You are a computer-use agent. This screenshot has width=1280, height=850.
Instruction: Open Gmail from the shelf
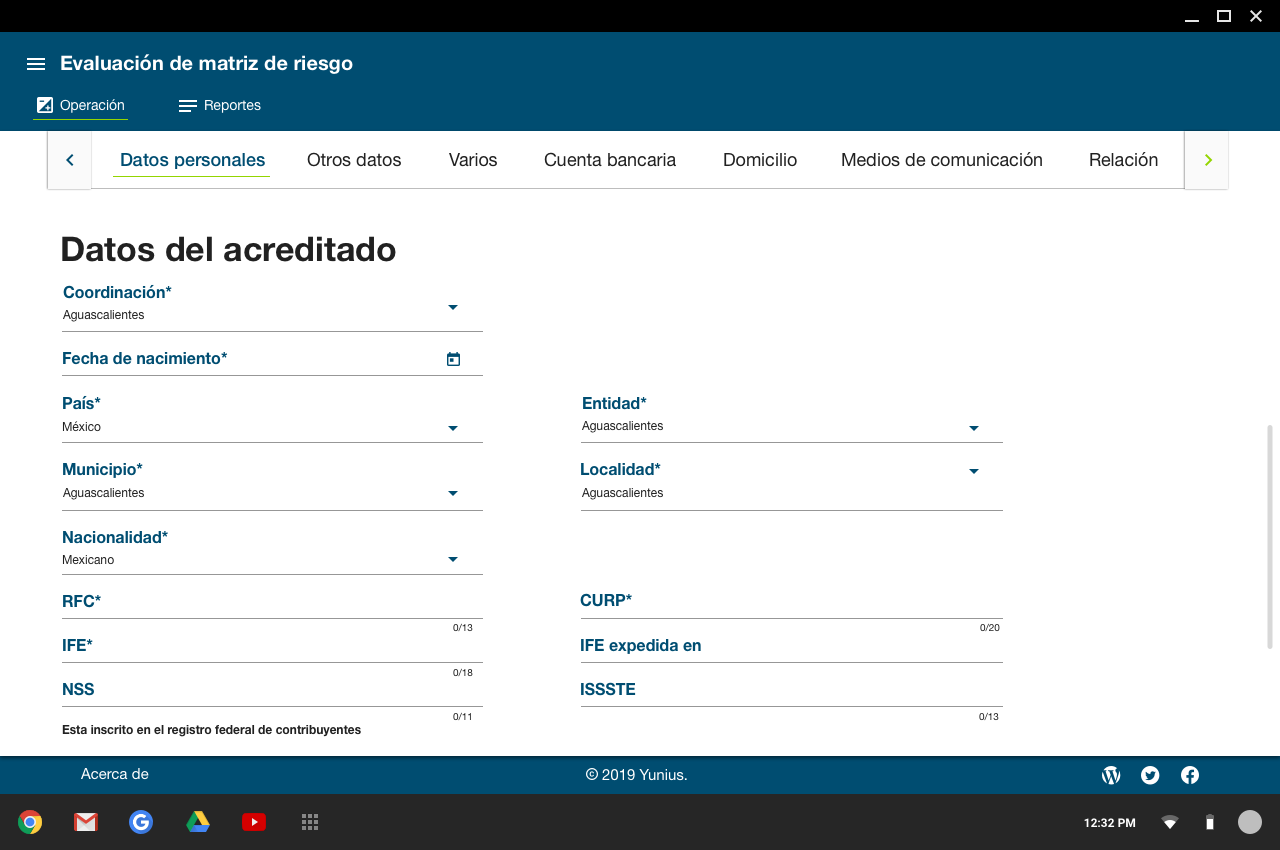pos(86,822)
